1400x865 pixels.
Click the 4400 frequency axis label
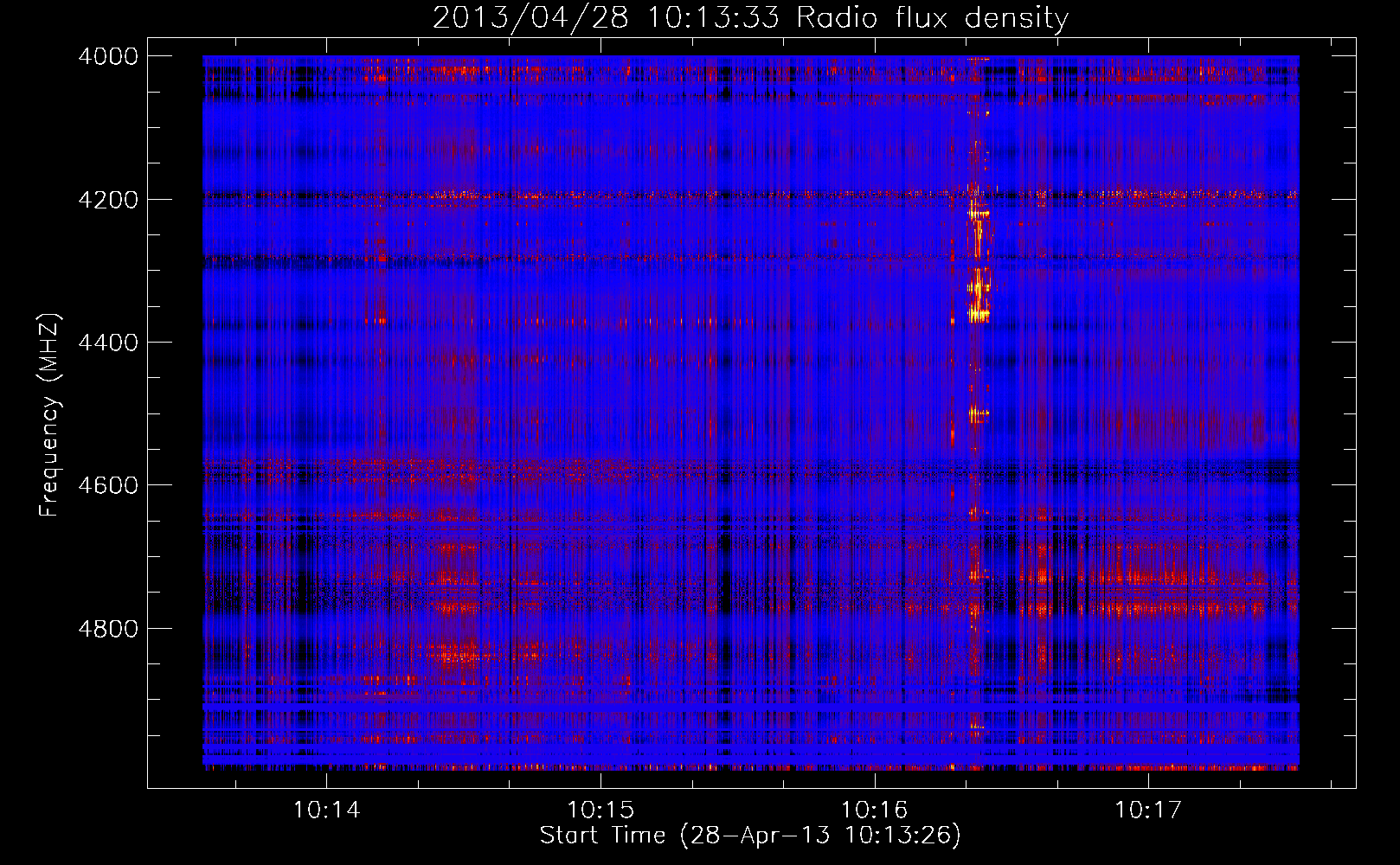pyautogui.click(x=108, y=343)
